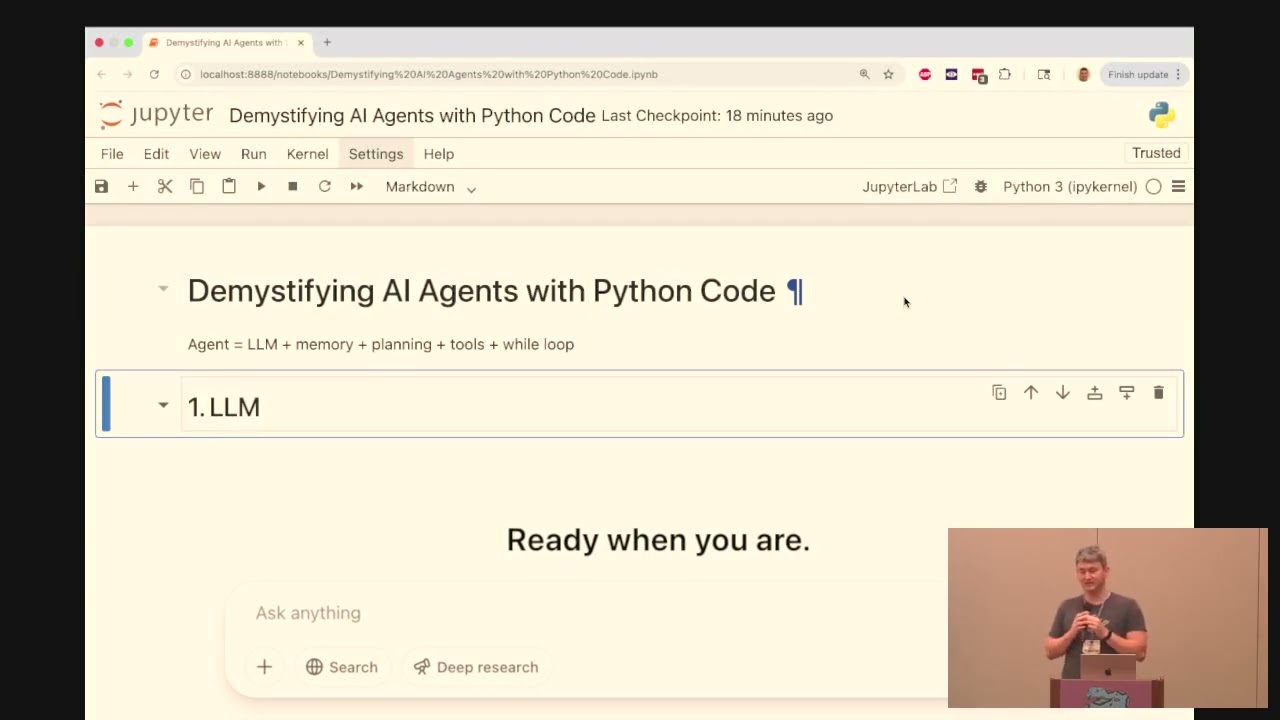Bookmark this page with star icon

point(888,74)
